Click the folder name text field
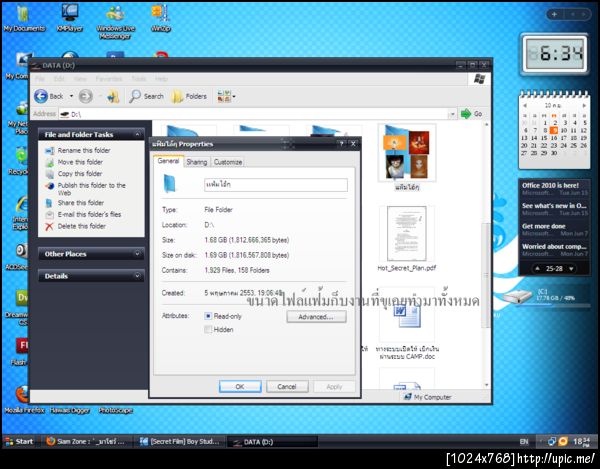The height and width of the screenshot is (469, 600). (x=276, y=185)
